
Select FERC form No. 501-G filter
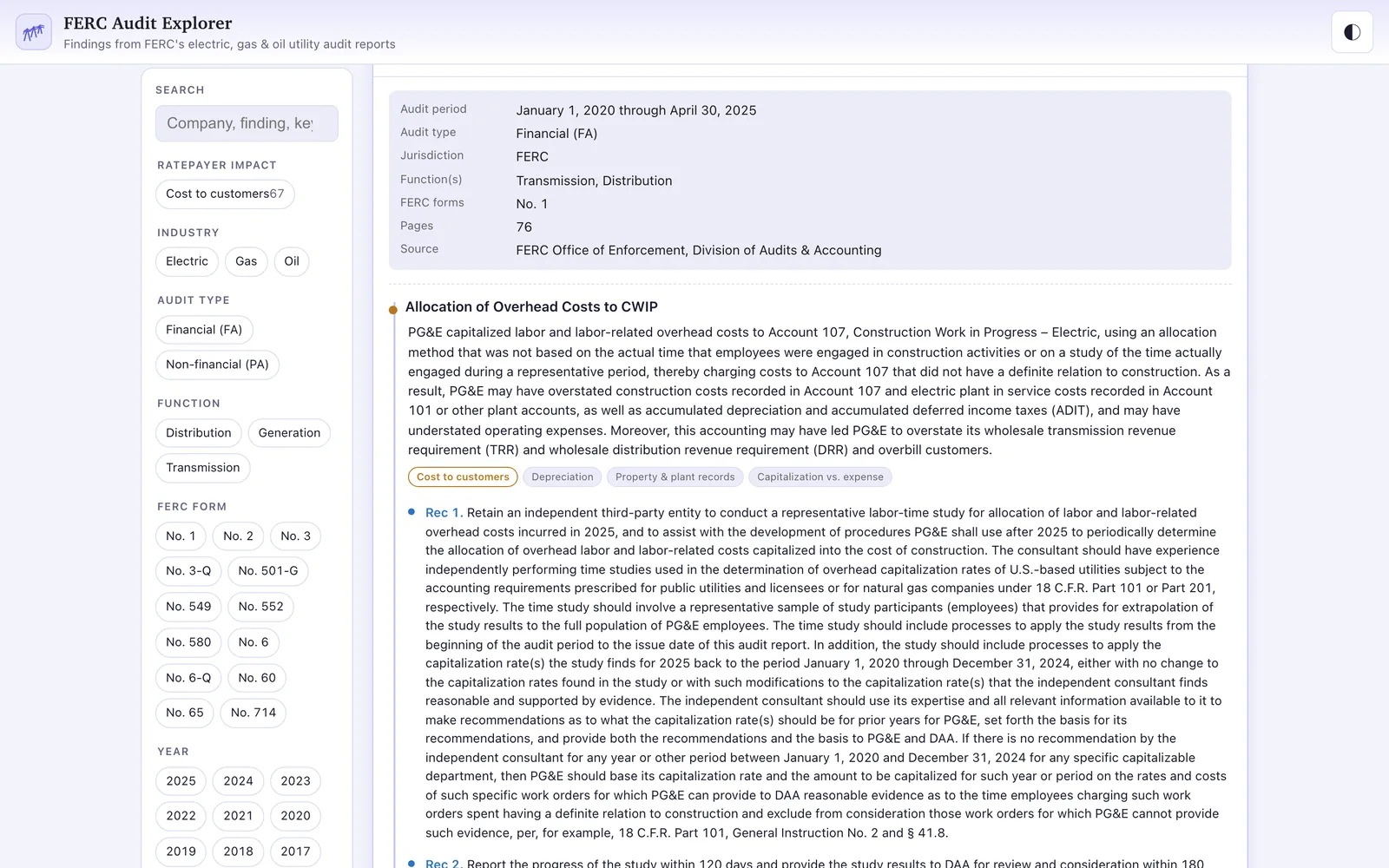pyautogui.click(x=268, y=571)
